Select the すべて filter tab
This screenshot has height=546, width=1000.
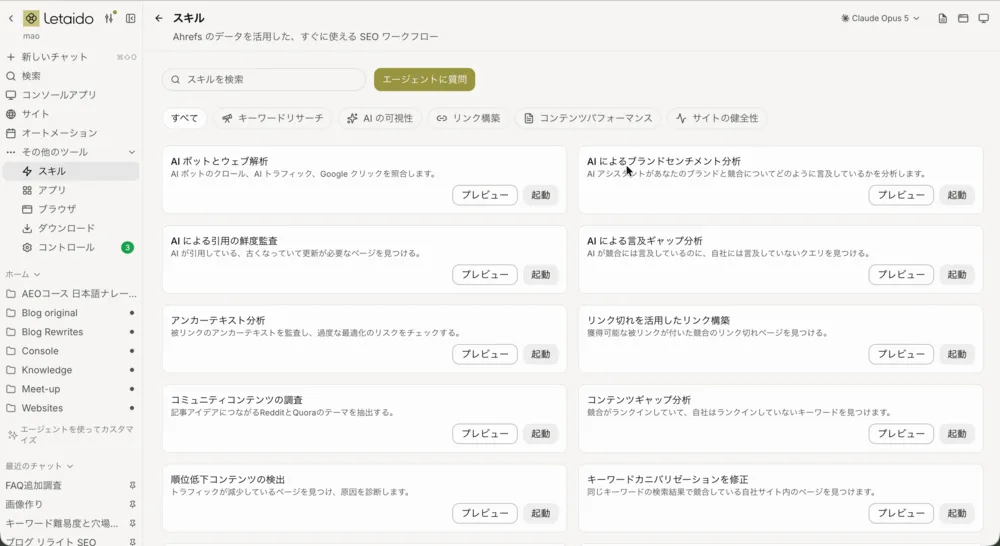(184, 118)
